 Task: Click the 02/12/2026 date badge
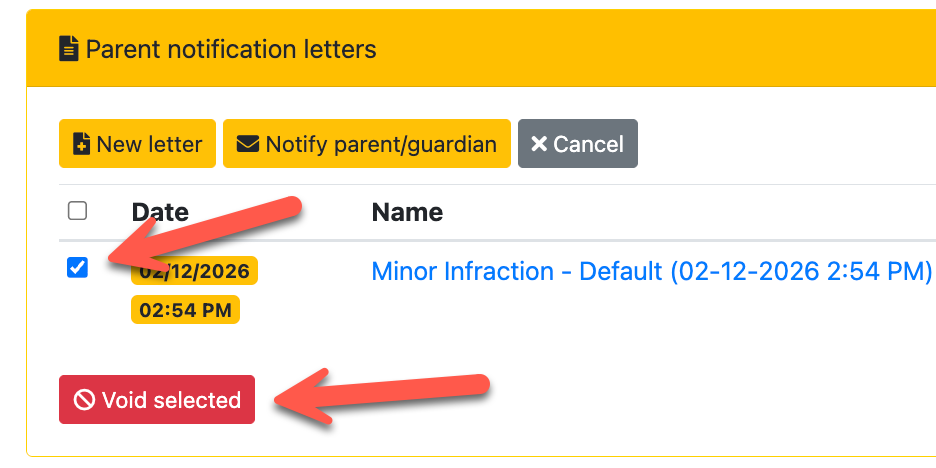click(x=194, y=273)
